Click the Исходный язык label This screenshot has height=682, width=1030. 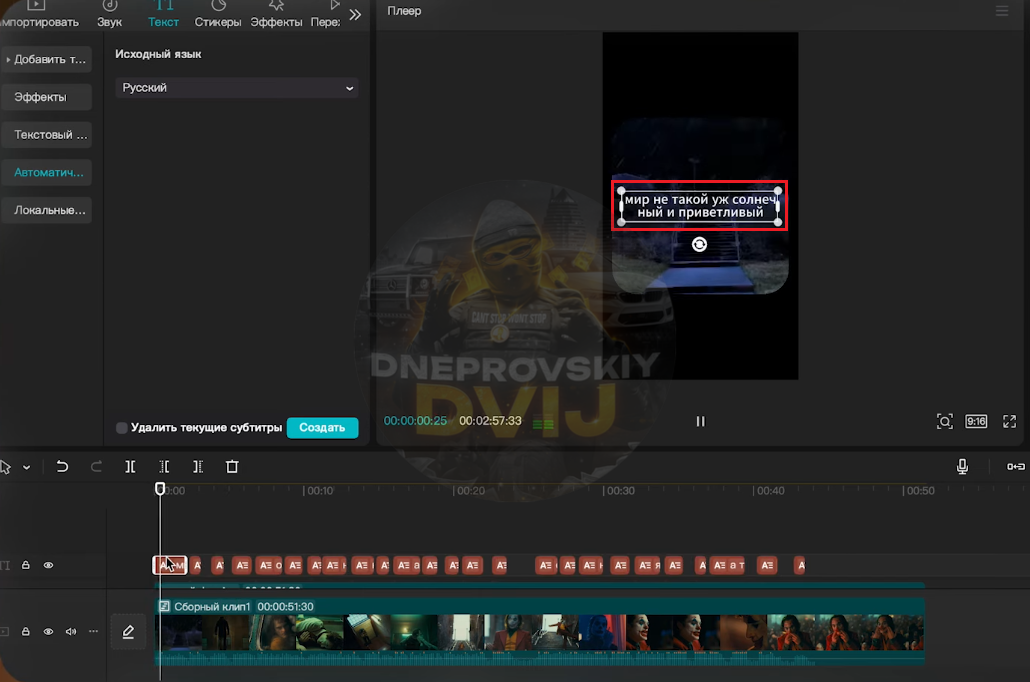click(x=158, y=54)
